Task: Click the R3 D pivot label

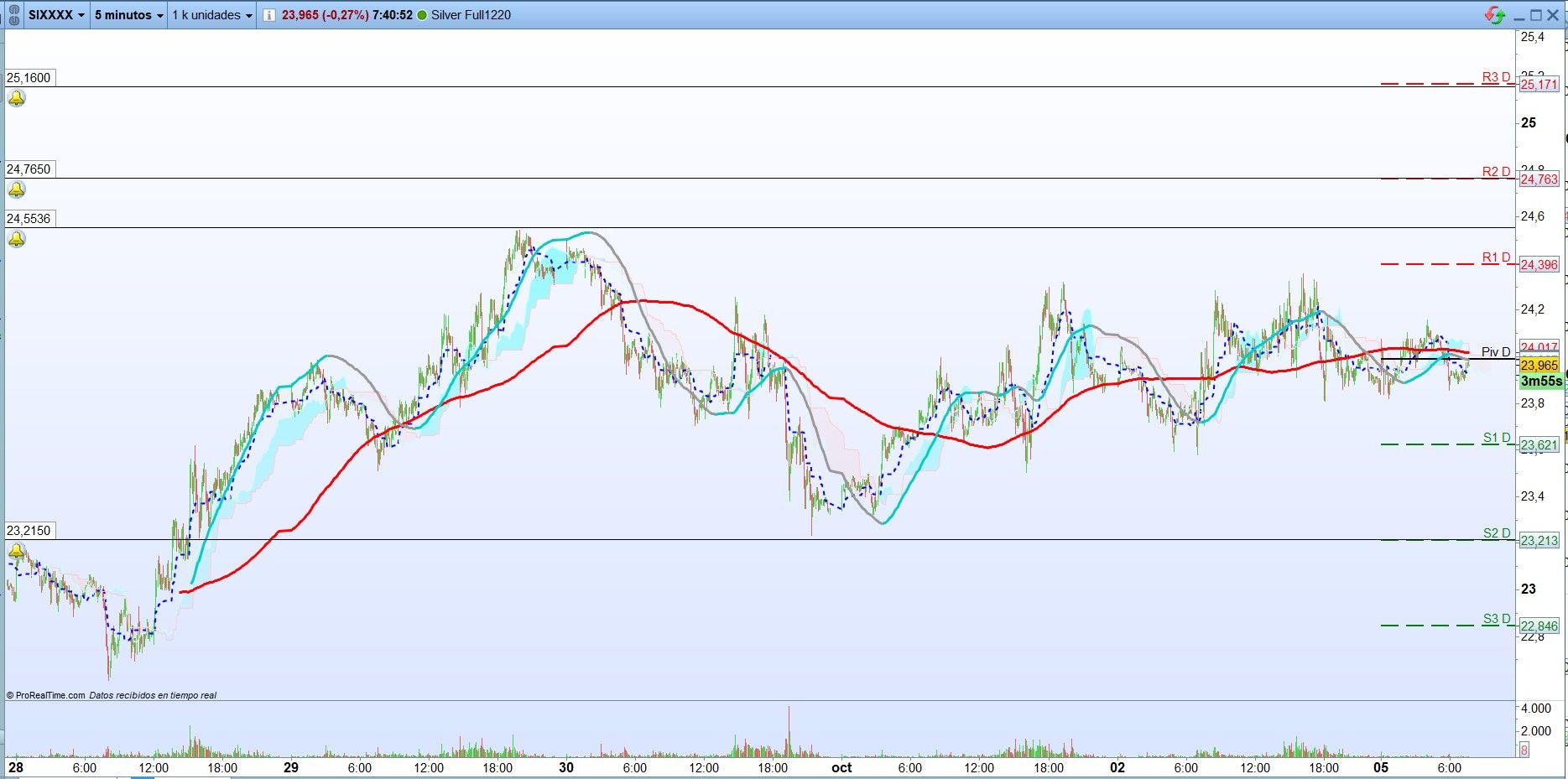Action: tap(1496, 77)
